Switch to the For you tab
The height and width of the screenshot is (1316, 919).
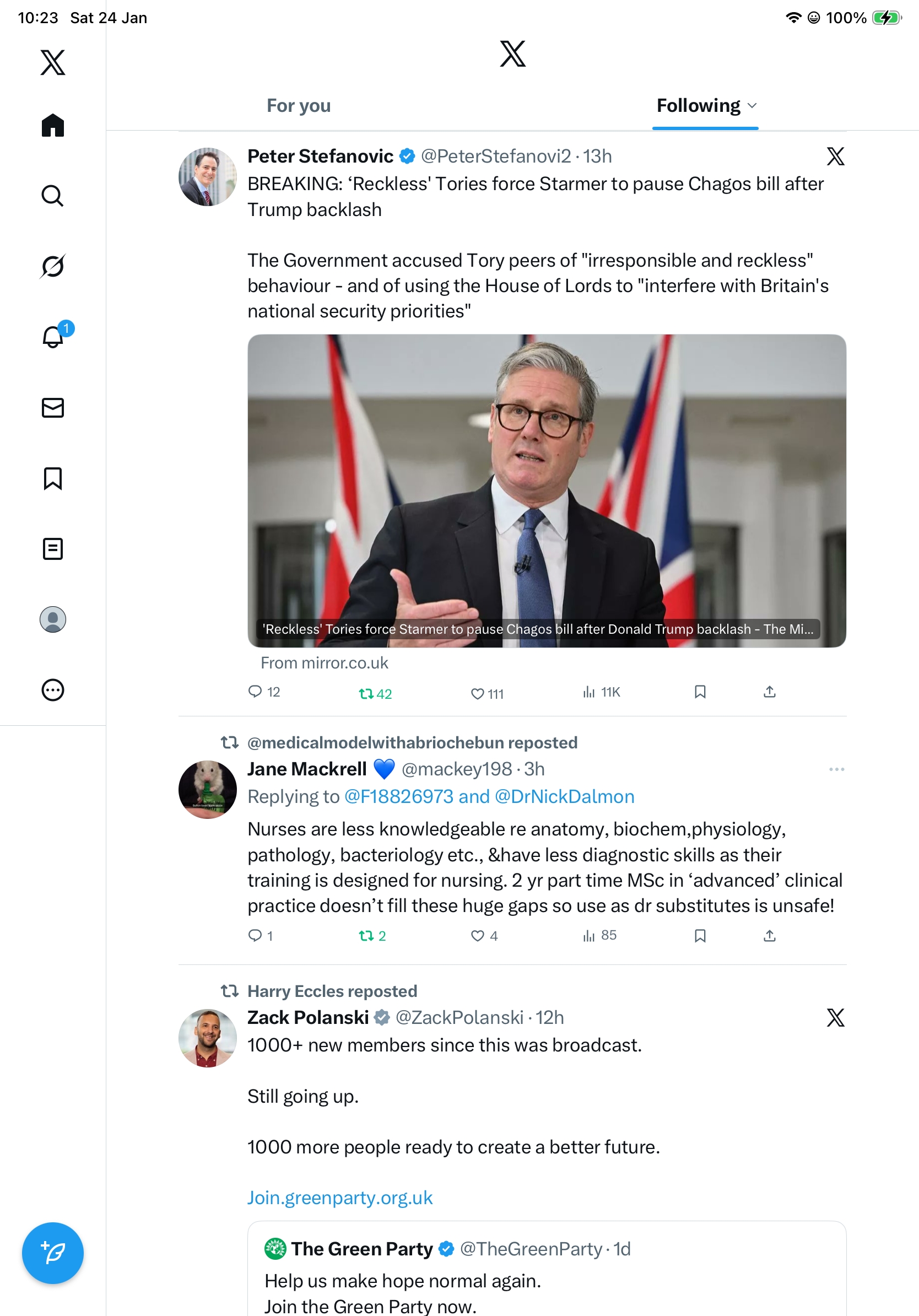[x=299, y=105]
